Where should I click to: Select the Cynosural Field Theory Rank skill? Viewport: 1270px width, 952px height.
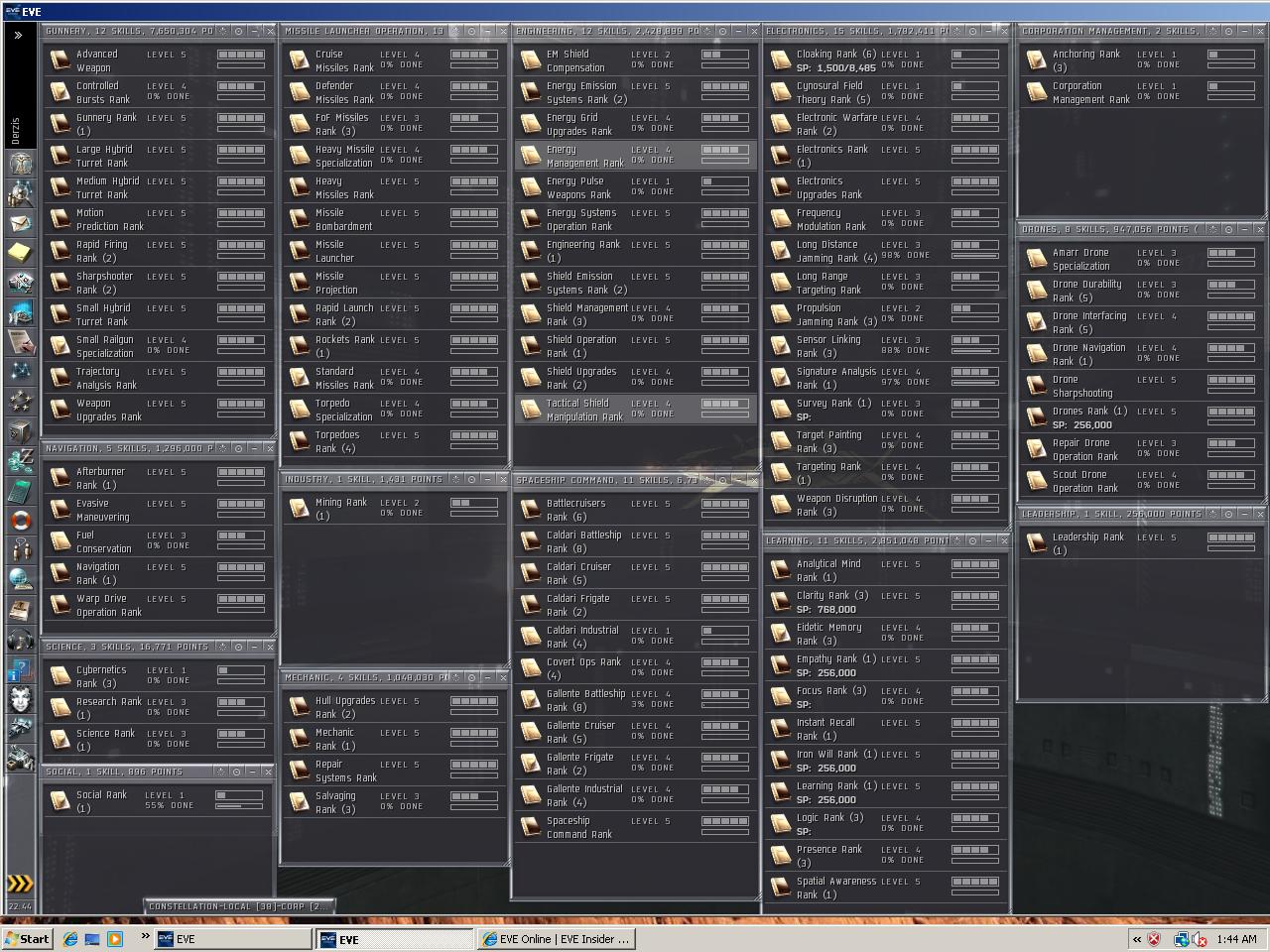coord(886,92)
